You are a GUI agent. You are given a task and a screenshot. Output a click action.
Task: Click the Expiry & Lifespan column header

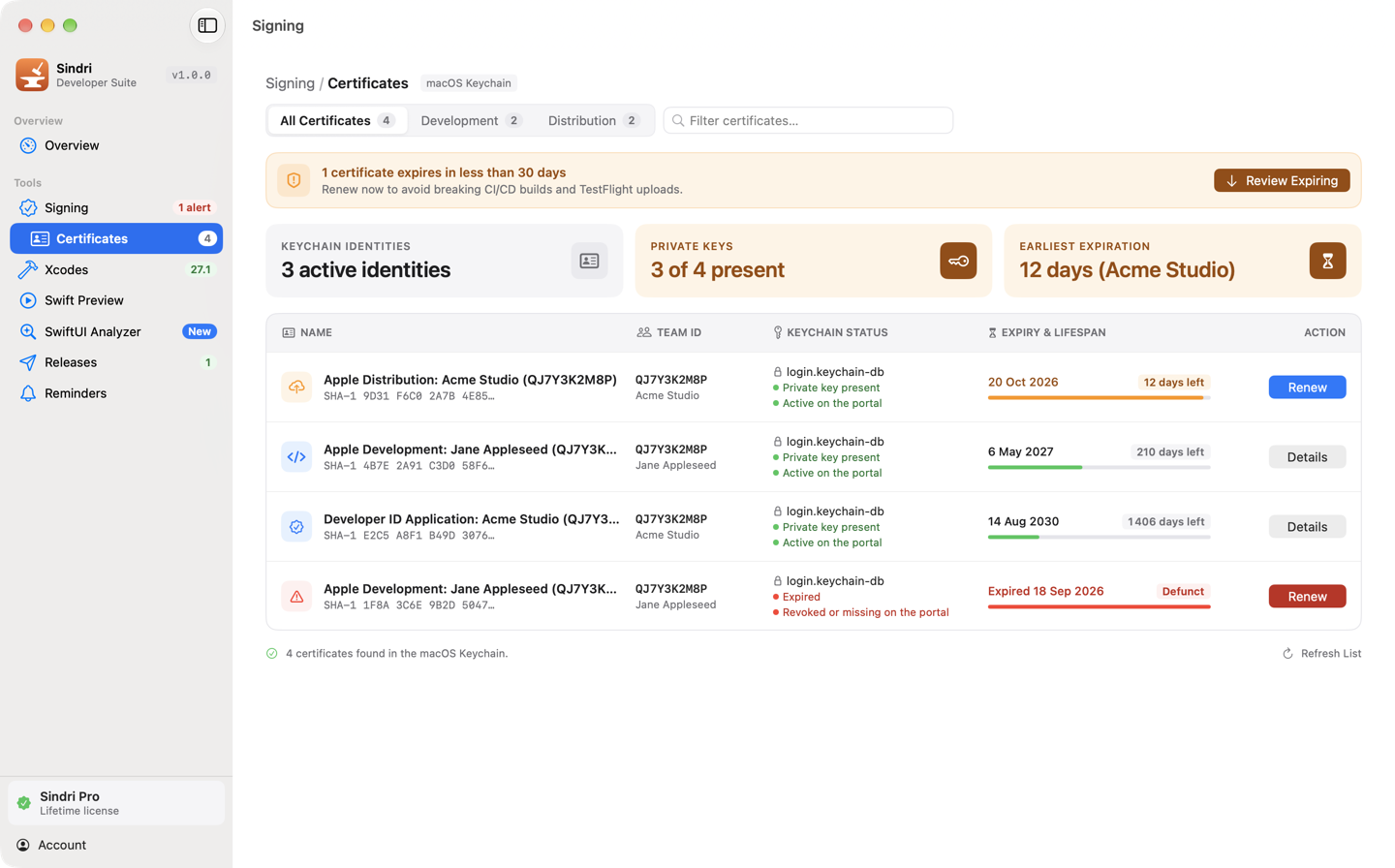coord(1046,332)
